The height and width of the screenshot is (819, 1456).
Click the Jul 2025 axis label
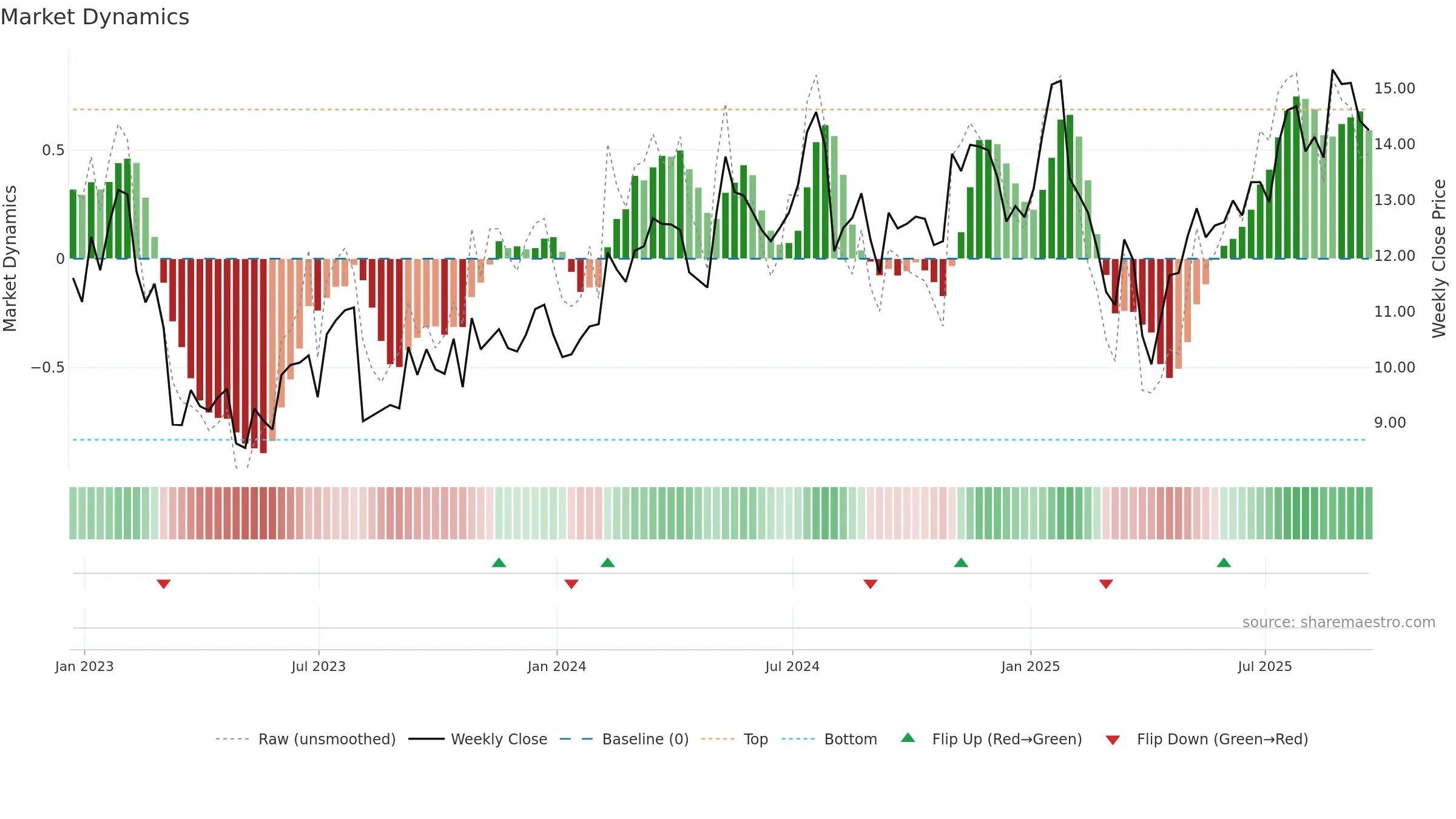tap(1265, 666)
